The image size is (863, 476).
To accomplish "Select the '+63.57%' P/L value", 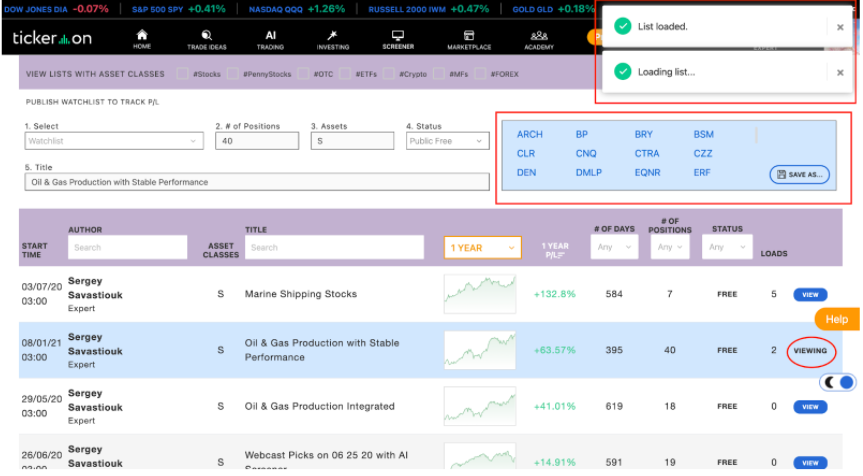I will pyautogui.click(x=554, y=350).
